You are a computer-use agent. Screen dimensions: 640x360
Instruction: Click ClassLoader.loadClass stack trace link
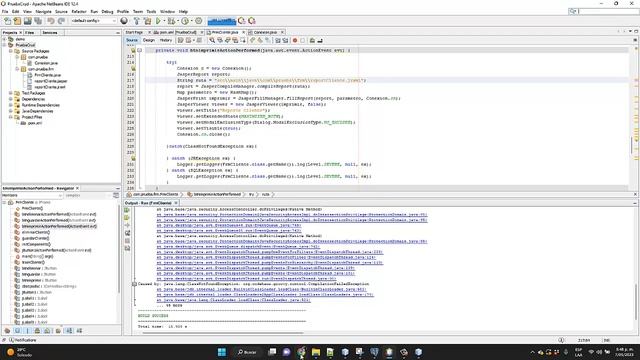click(x=233, y=300)
